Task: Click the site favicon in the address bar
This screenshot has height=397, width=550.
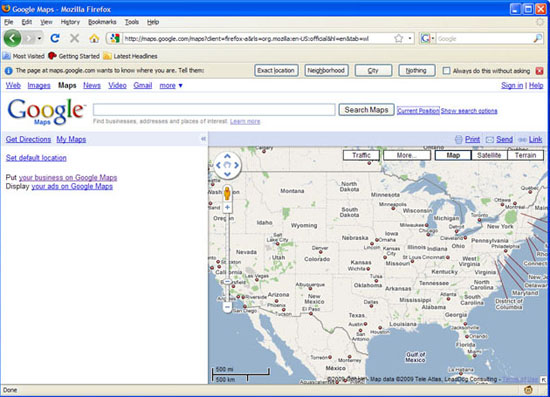Action: (115, 38)
